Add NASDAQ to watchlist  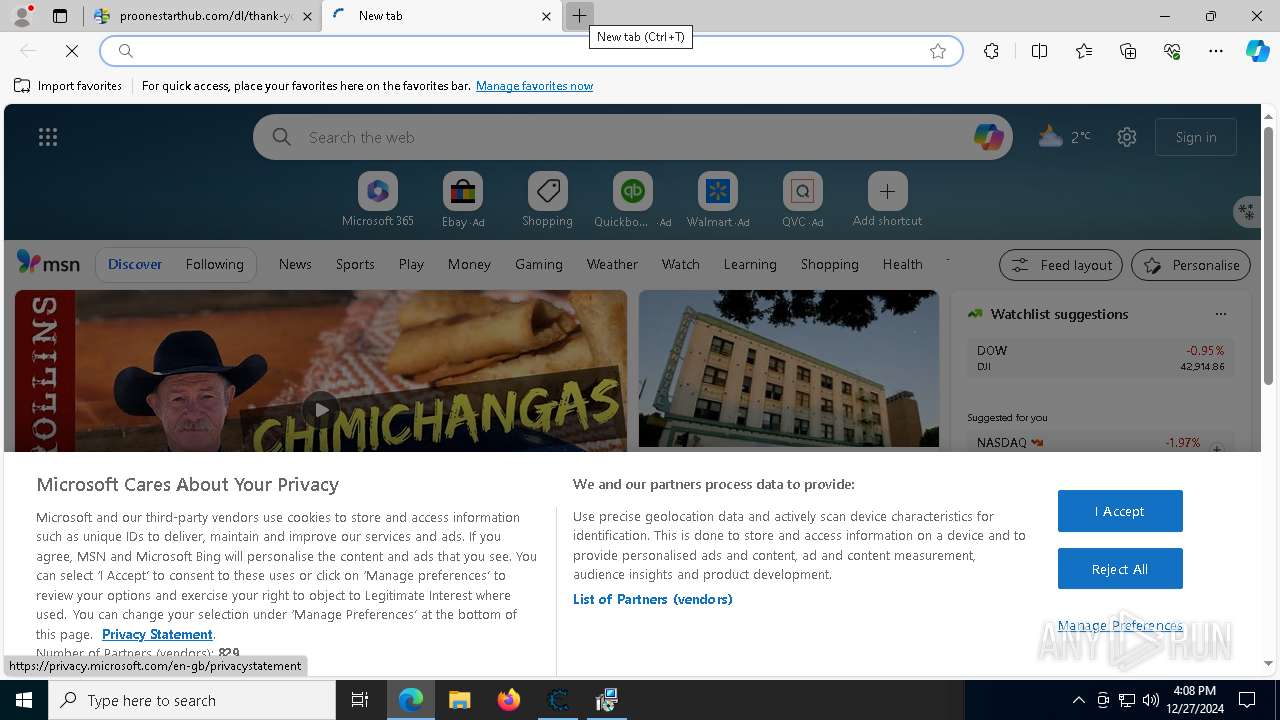(x=1217, y=450)
